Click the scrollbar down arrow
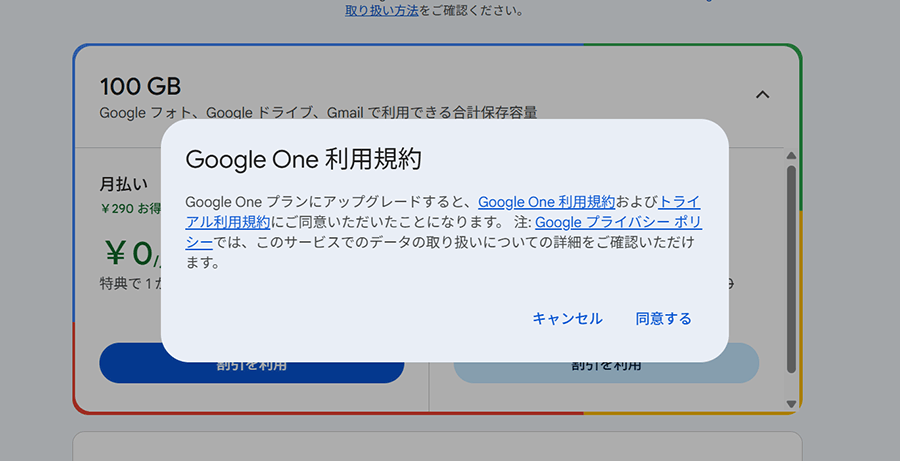Screen dimensions: 900x461 click(791, 404)
